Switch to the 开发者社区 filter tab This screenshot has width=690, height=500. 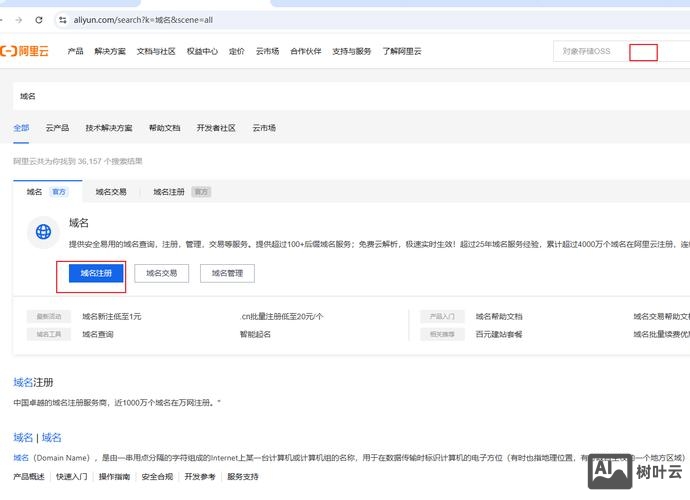[216, 128]
